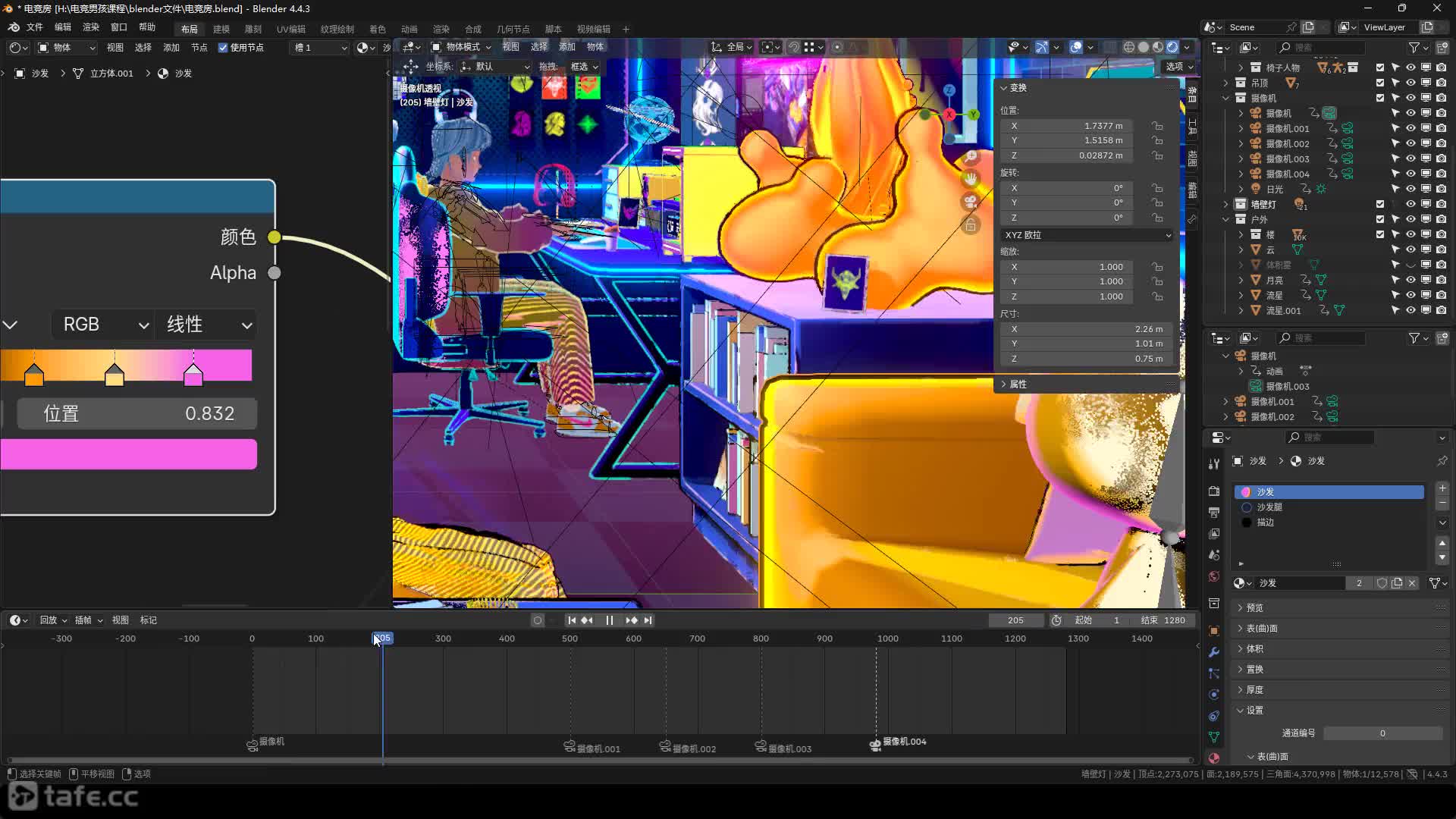1456x819 pixels.
Task: Open the 回放 timeline popover
Action: point(52,620)
